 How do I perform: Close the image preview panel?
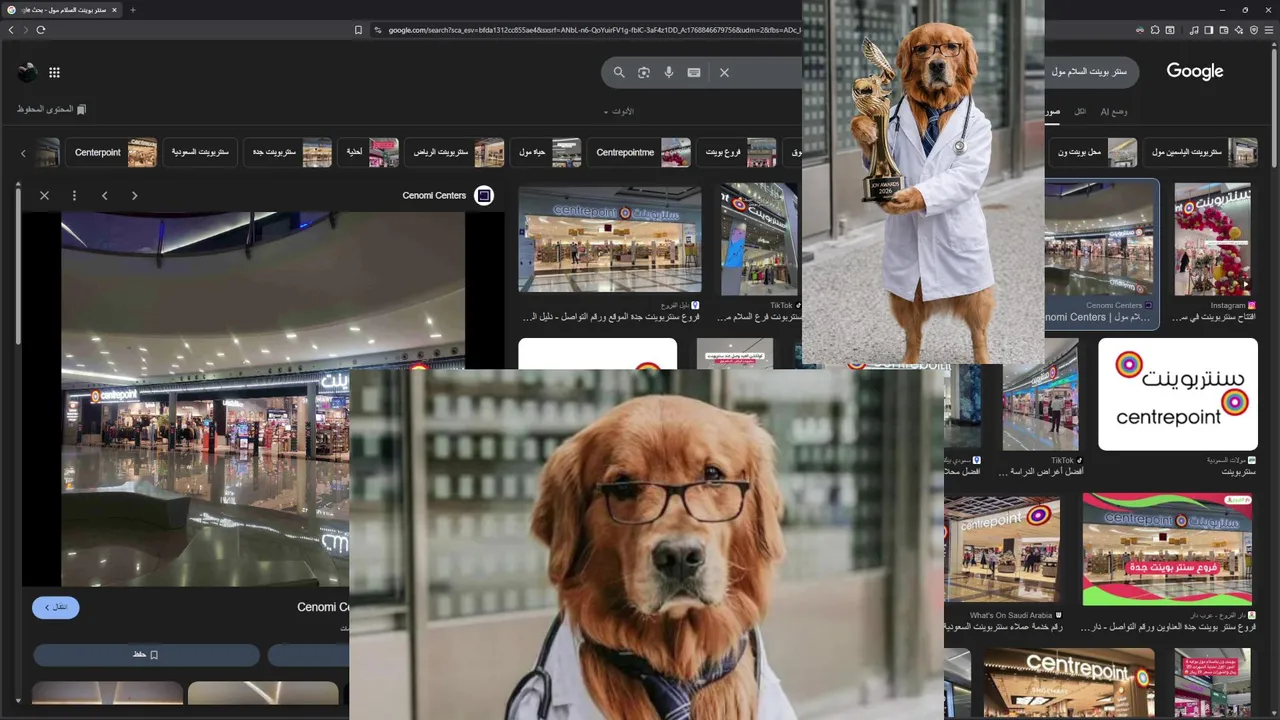click(x=44, y=195)
